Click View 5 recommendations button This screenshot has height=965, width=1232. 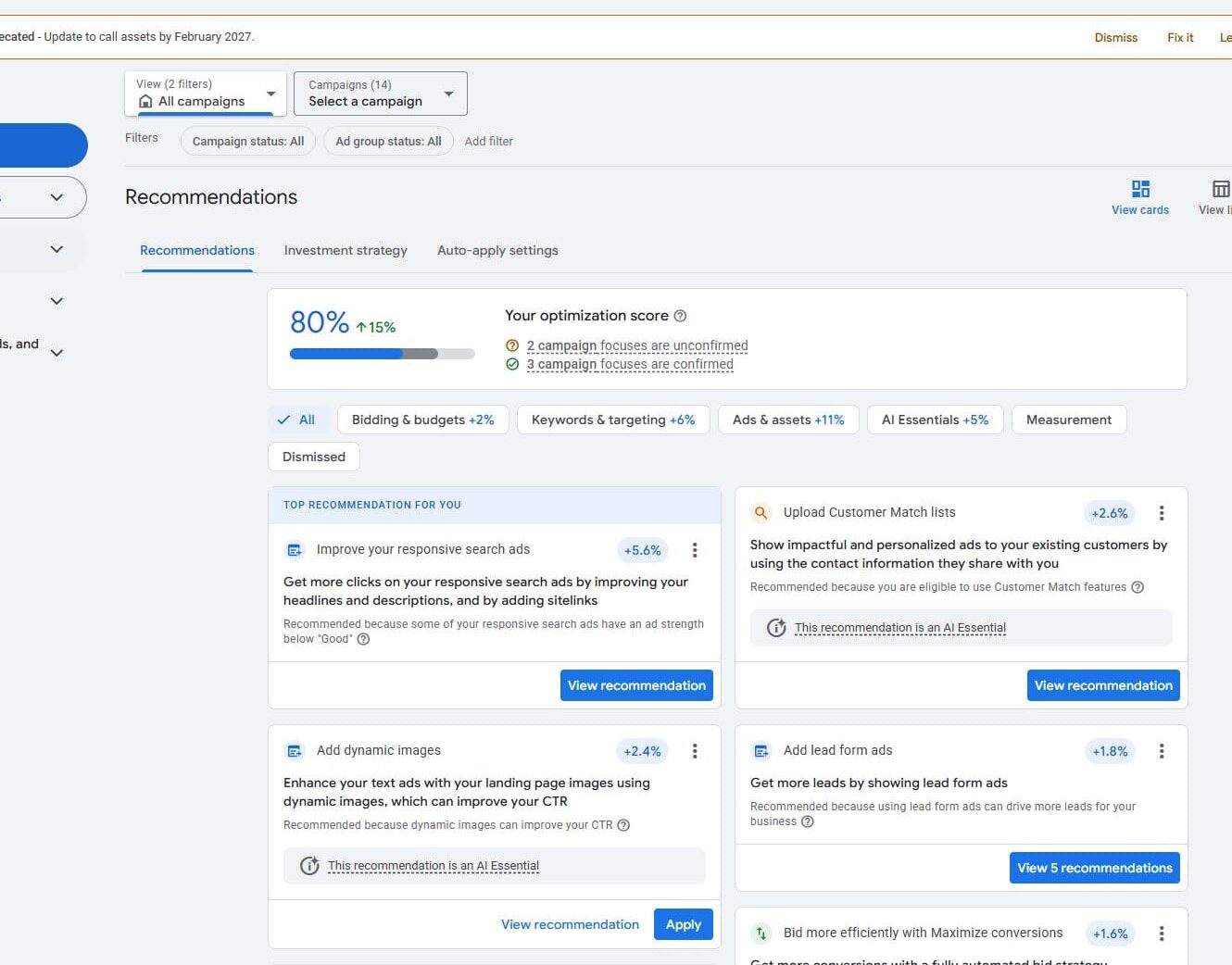pyautogui.click(x=1094, y=868)
